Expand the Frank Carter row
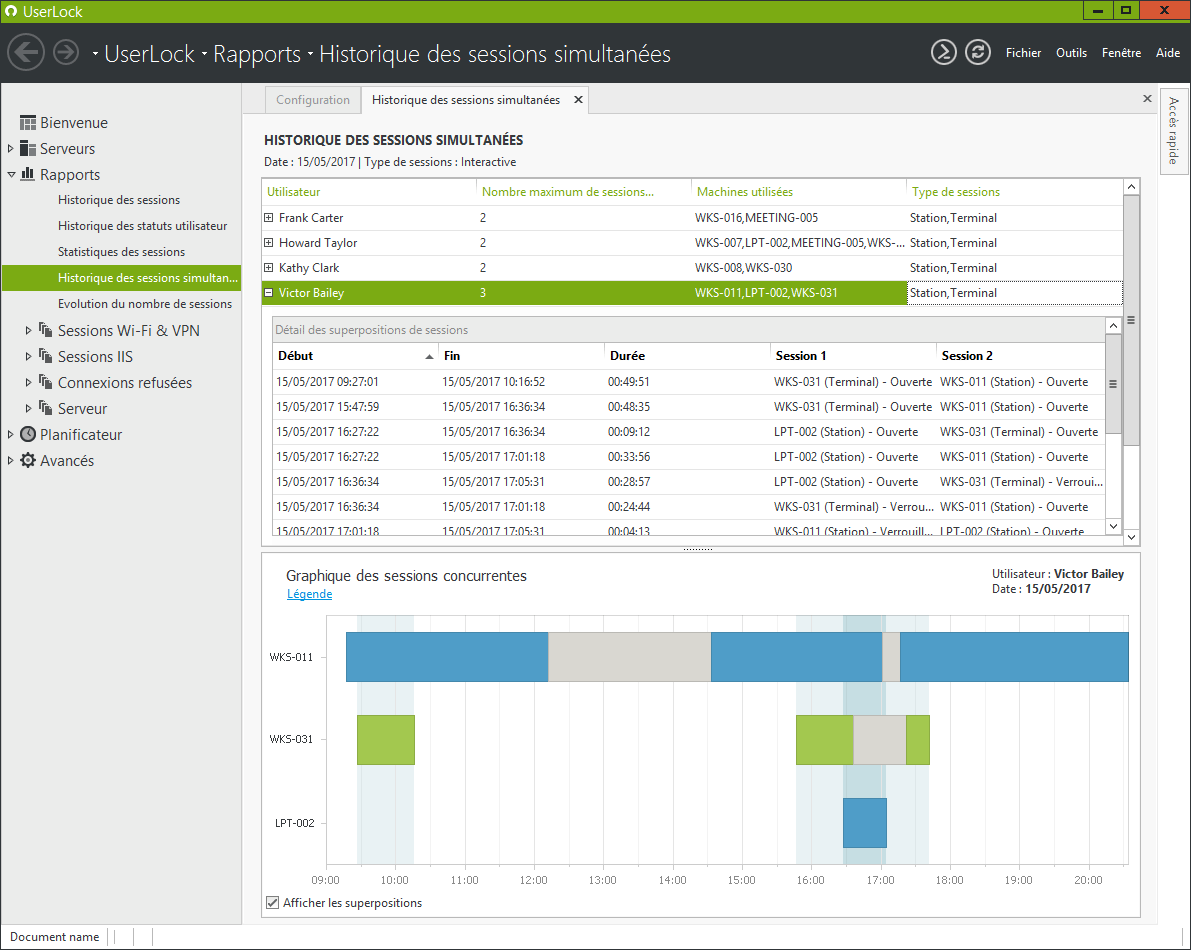This screenshot has height=950, width=1191. [268, 217]
